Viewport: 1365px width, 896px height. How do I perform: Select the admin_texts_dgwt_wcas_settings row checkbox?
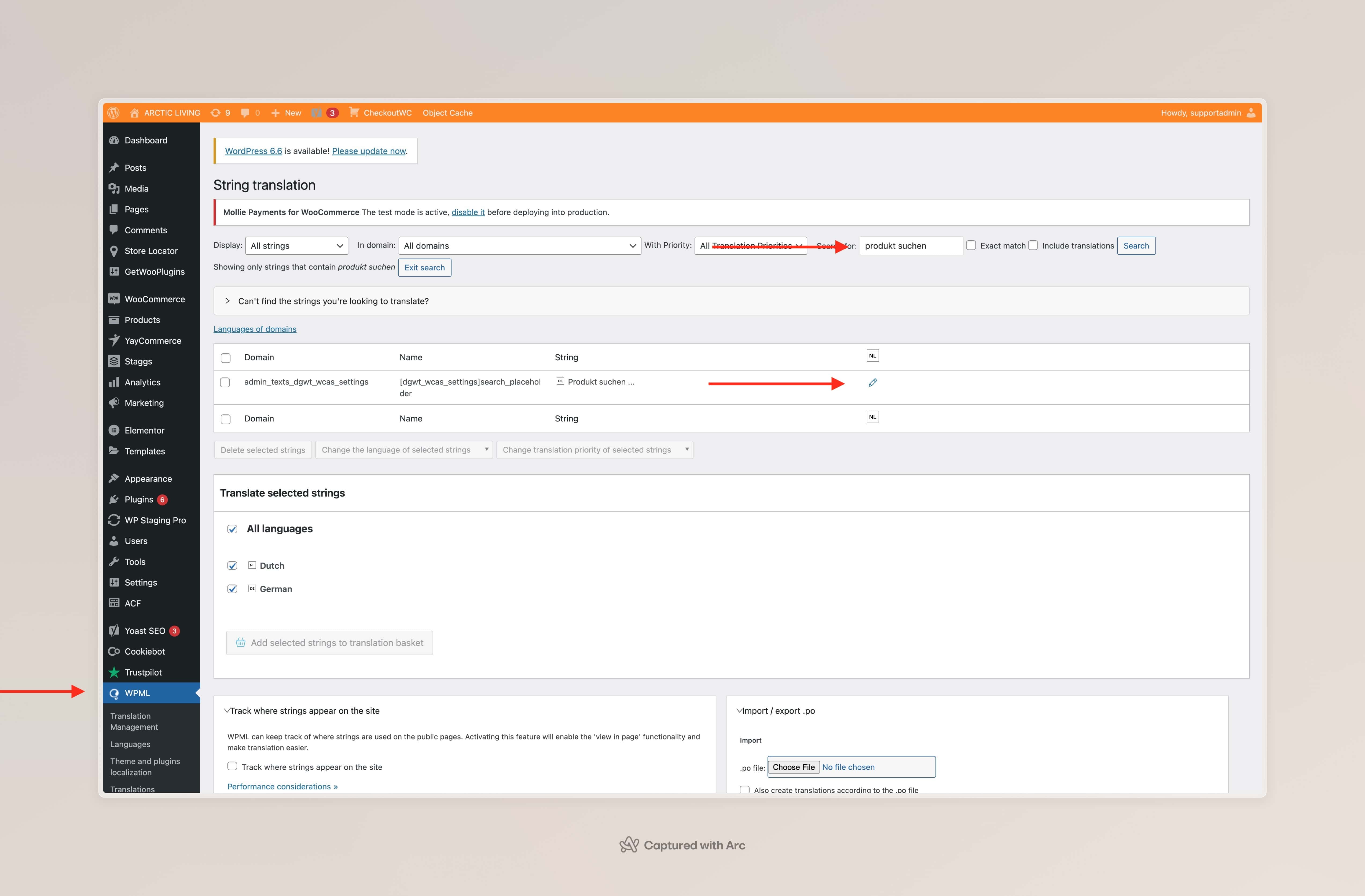coord(225,382)
